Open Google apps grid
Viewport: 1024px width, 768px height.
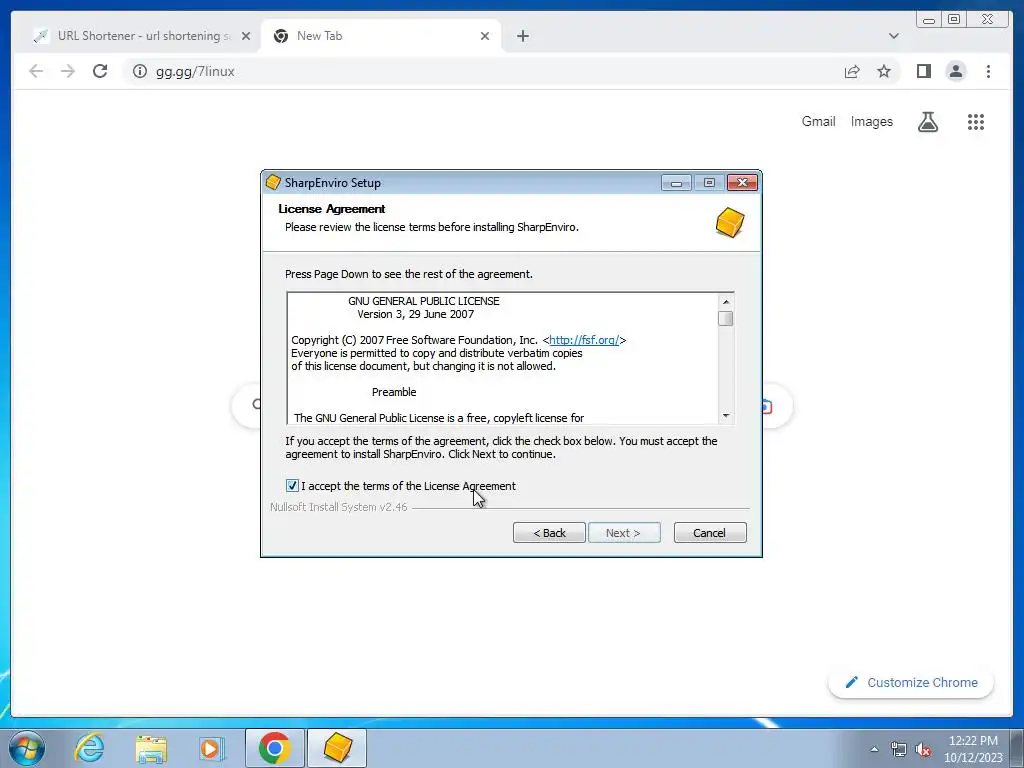point(976,121)
